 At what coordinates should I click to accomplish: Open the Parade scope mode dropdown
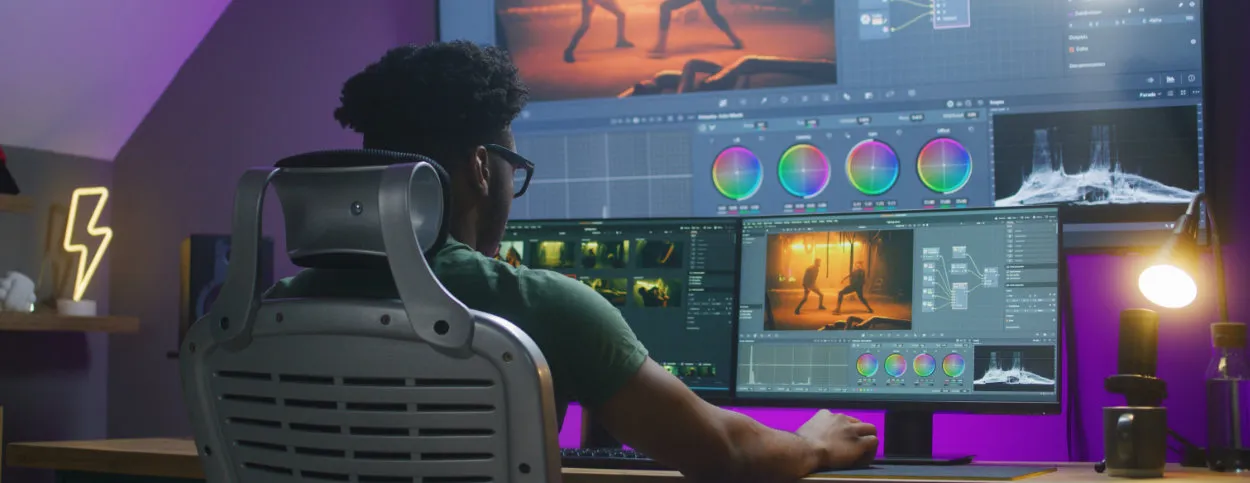click(1148, 94)
